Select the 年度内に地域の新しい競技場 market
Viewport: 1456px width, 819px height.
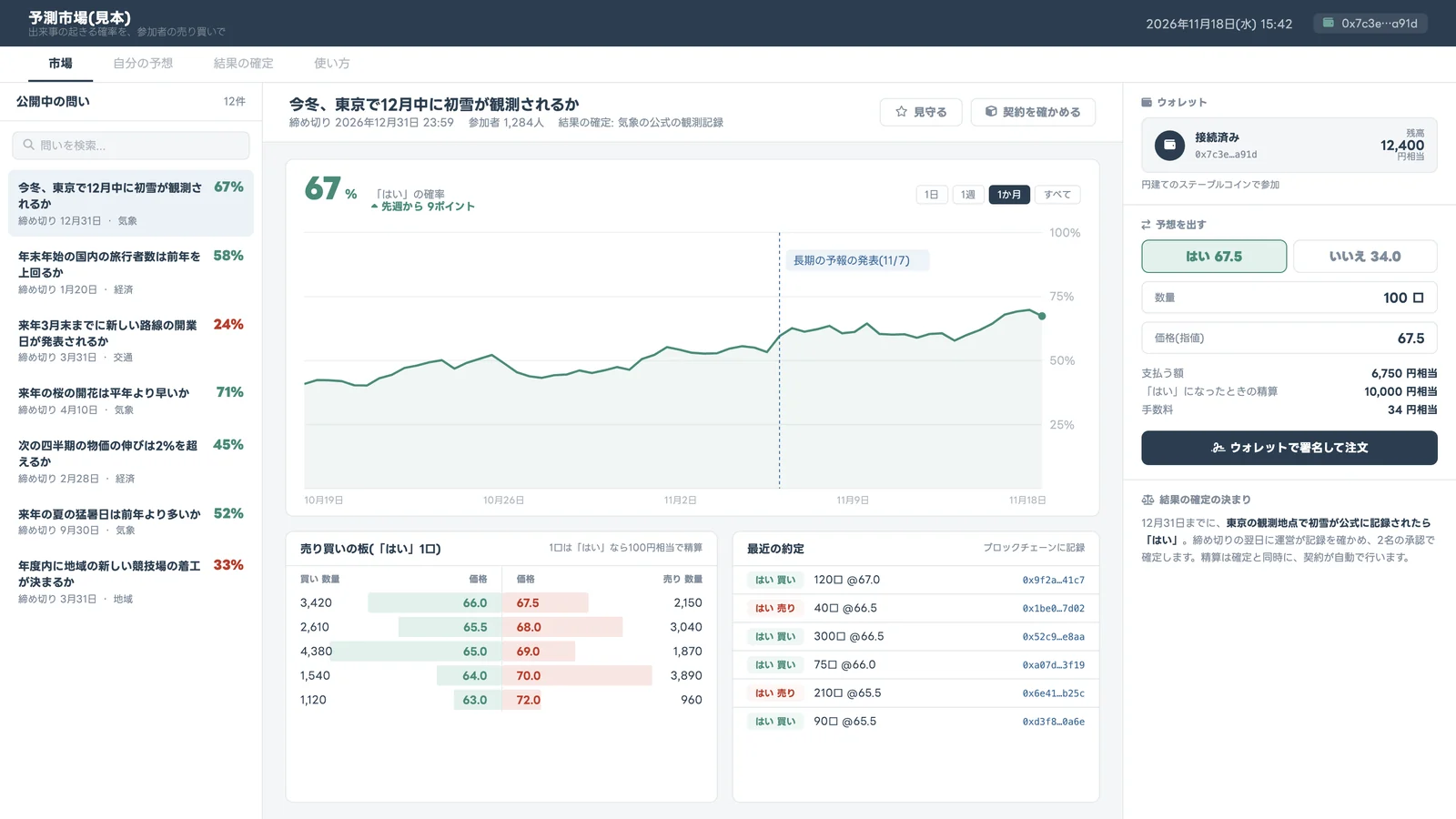(x=131, y=581)
